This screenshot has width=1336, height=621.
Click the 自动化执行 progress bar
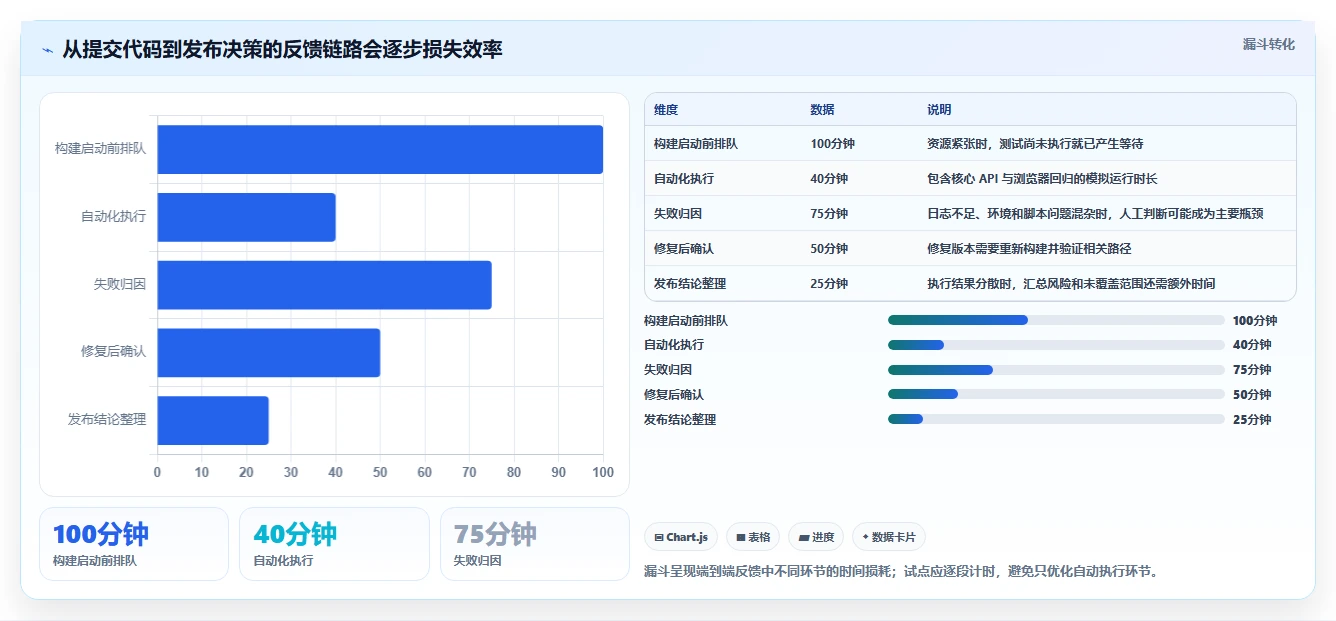pyautogui.click(x=1056, y=345)
